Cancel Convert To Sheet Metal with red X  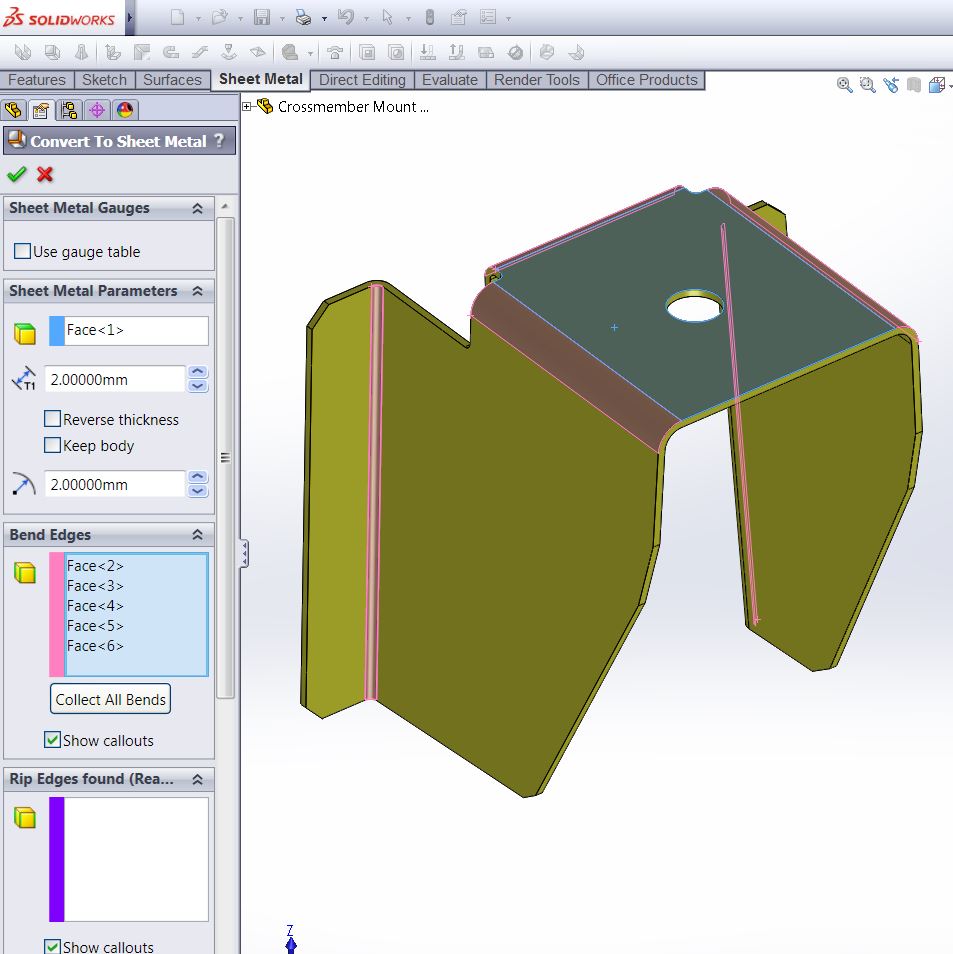pos(43,174)
